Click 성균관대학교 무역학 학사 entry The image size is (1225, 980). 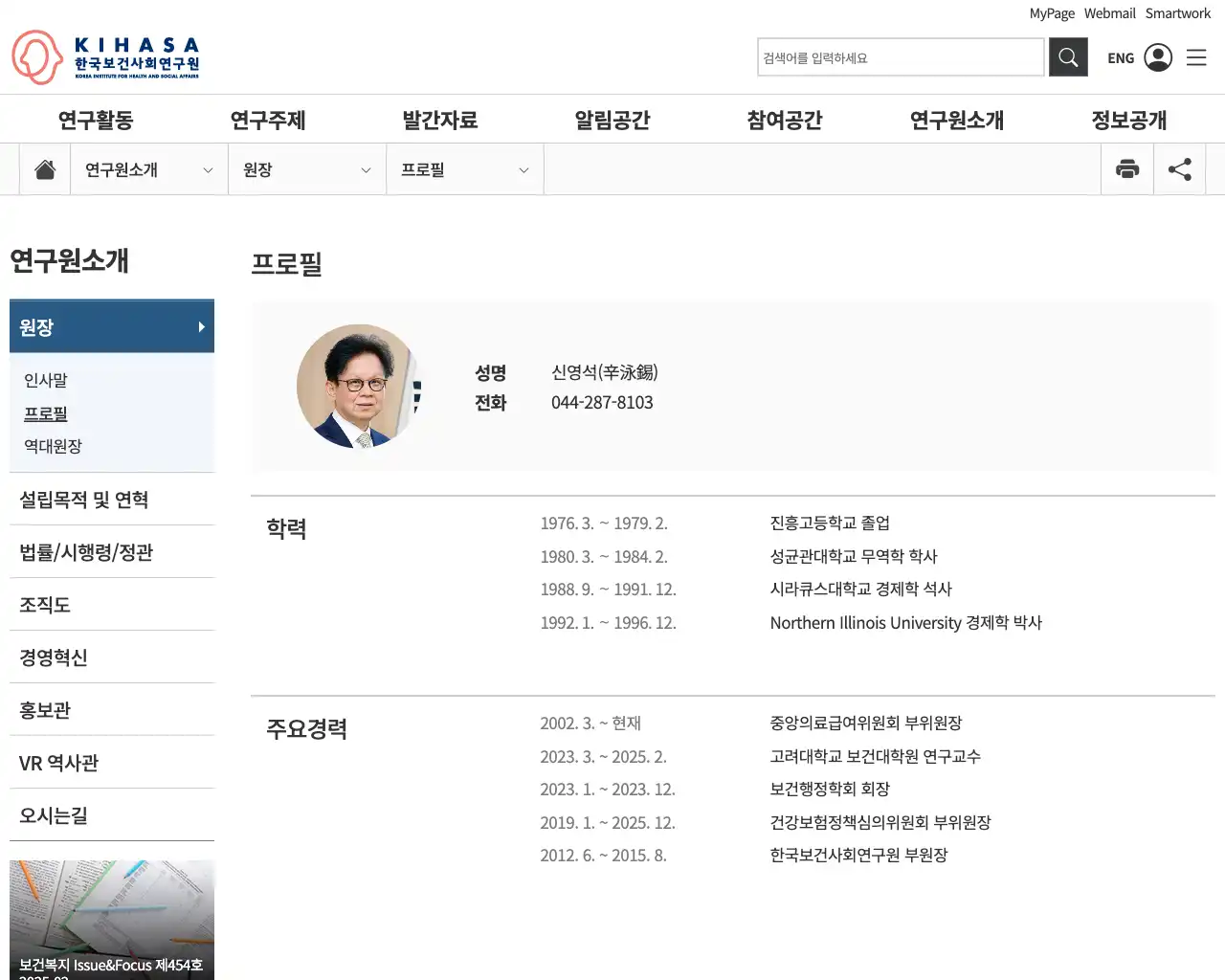[854, 556]
